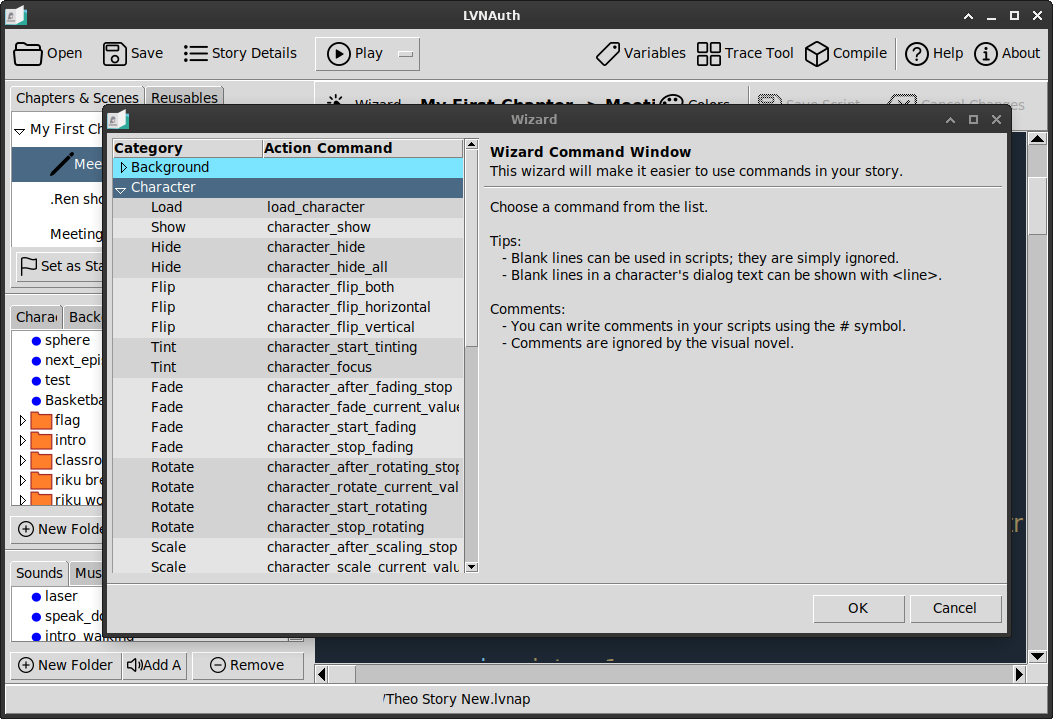
Task: Select character_flip_horizontal command row
Action: 288,307
